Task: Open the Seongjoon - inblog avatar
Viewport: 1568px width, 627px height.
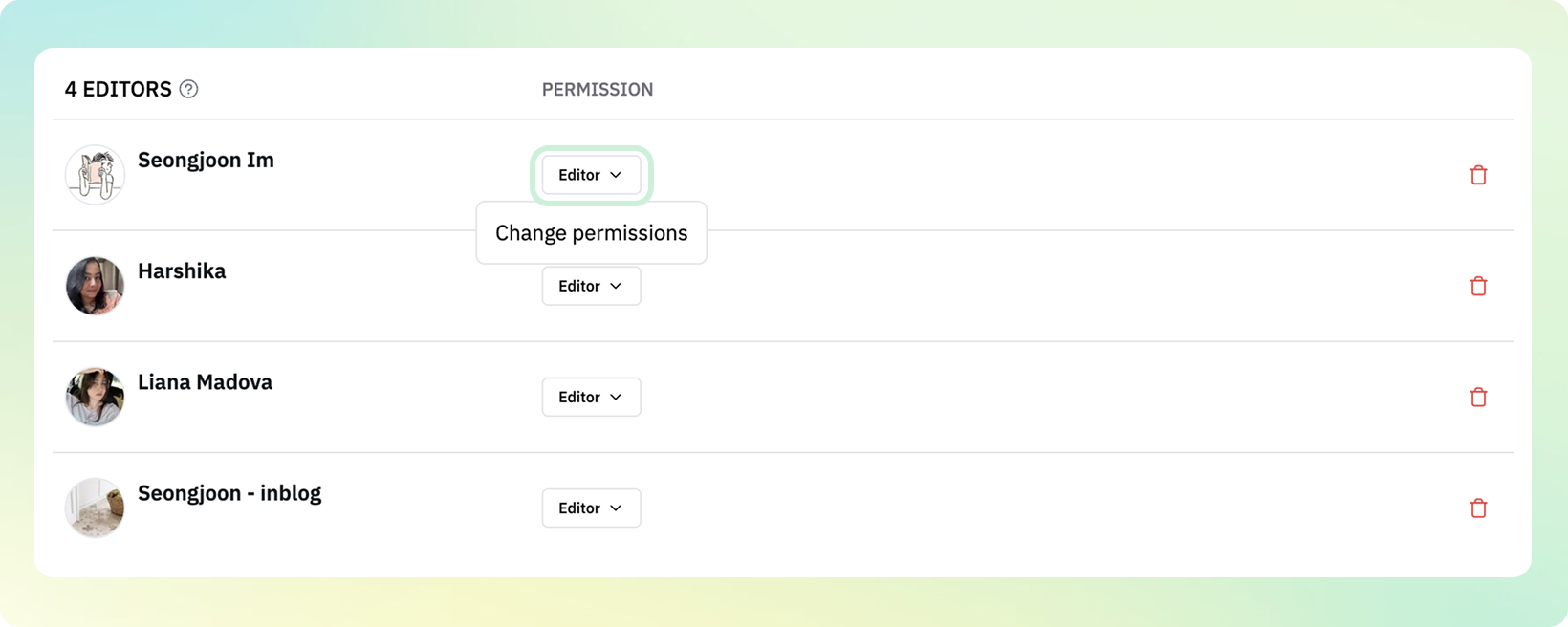Action: click(95, 508)
